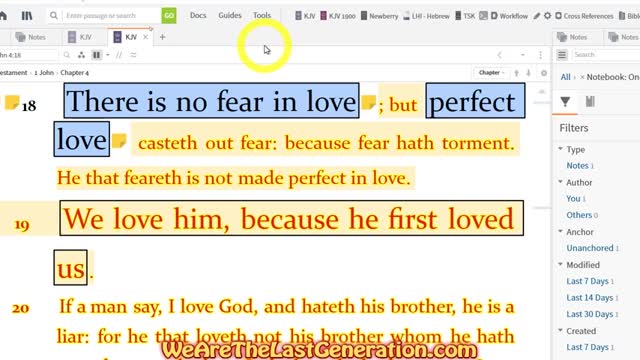Go to previous chapter with up arrow

click(516, 73)
